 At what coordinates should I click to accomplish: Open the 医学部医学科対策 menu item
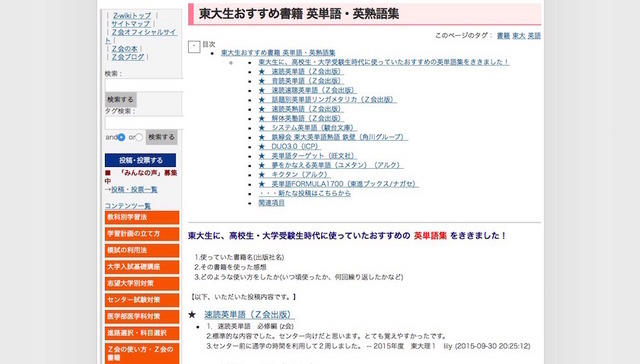142,316
